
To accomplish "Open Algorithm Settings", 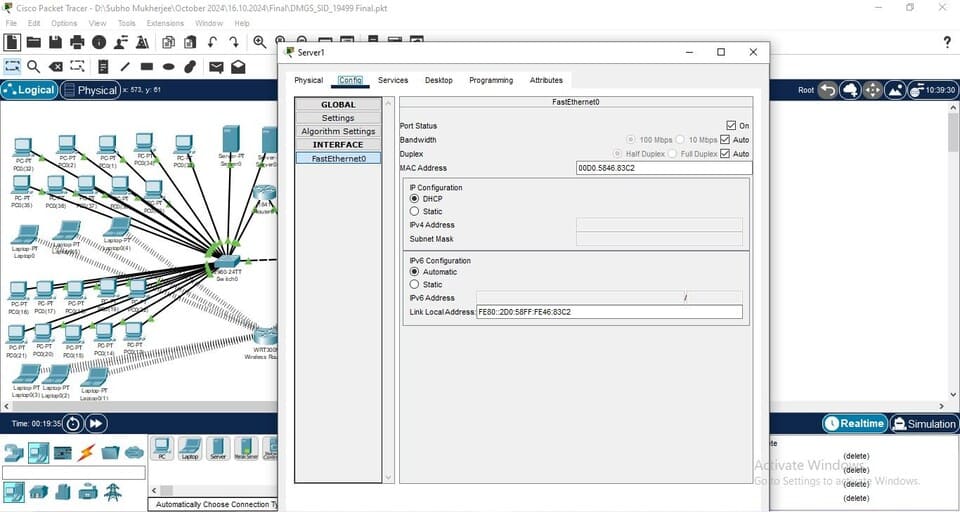I will [338, 132].
